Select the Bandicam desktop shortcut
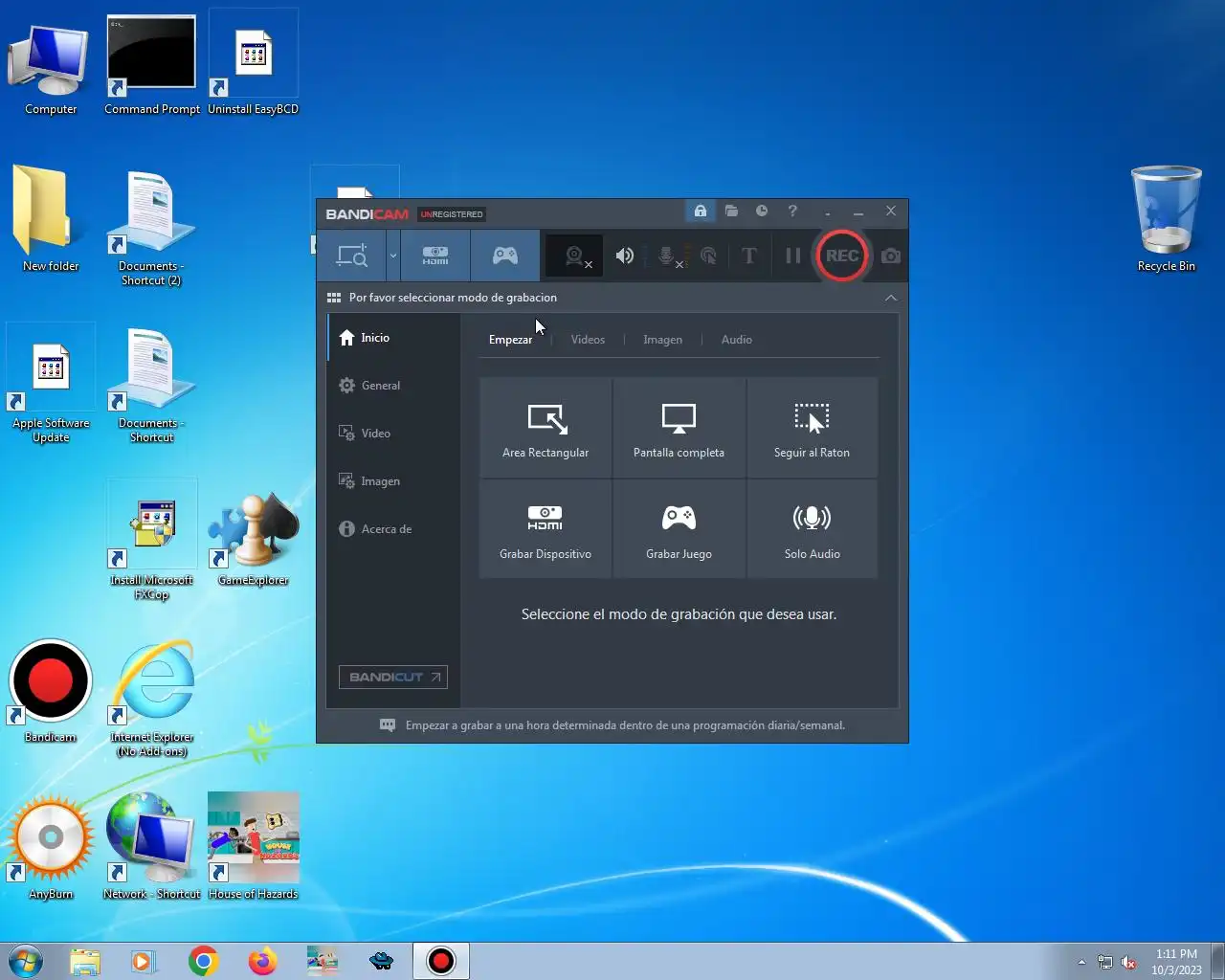The width and height of the screenshot is (1225, 980). click(x=51, y=692)
